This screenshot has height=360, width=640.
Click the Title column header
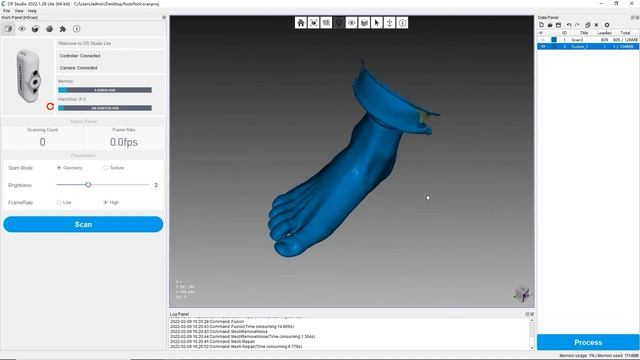coord(584,33)
